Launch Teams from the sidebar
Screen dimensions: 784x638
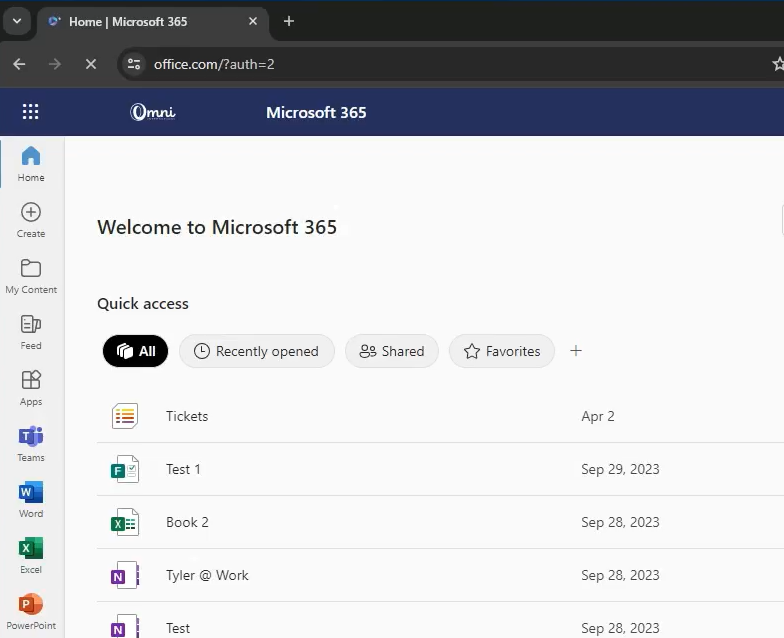[31, 444]
